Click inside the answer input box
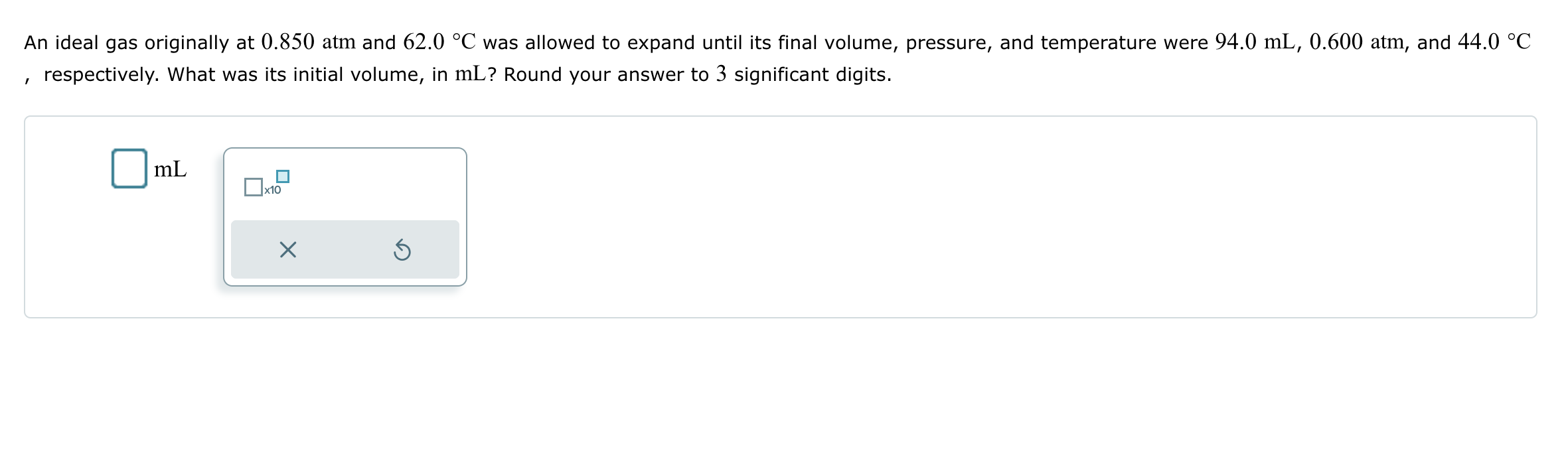 130,167
